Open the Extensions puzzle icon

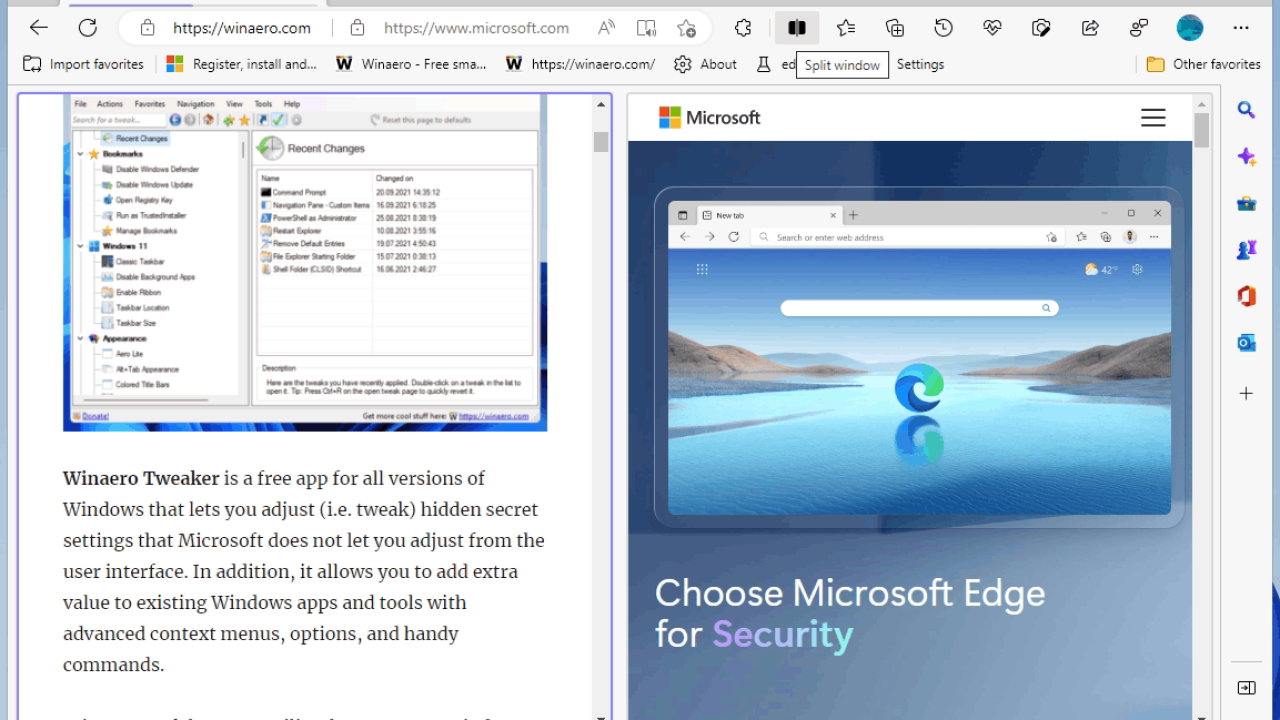point(743,28)
